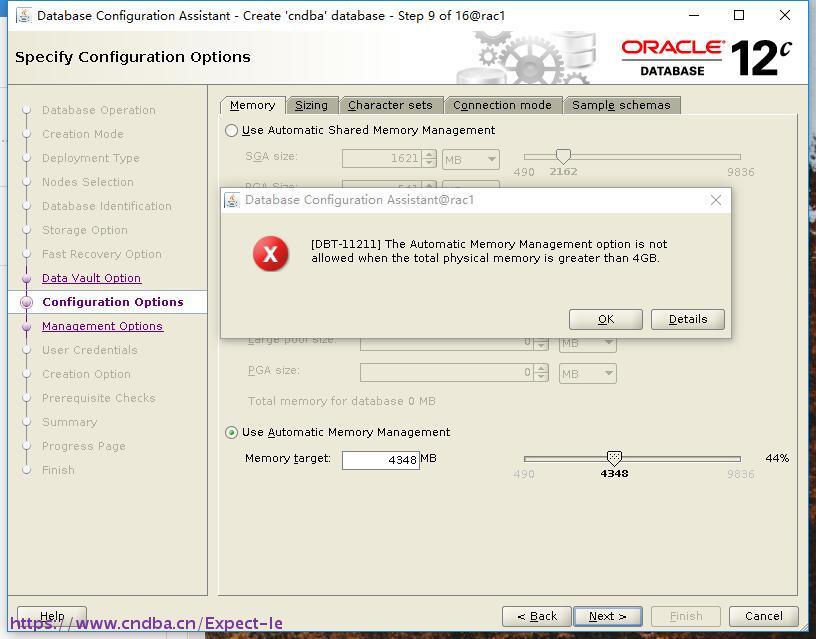Open Help for this wizard
816x639 pixels.
(x=52, y=616)
